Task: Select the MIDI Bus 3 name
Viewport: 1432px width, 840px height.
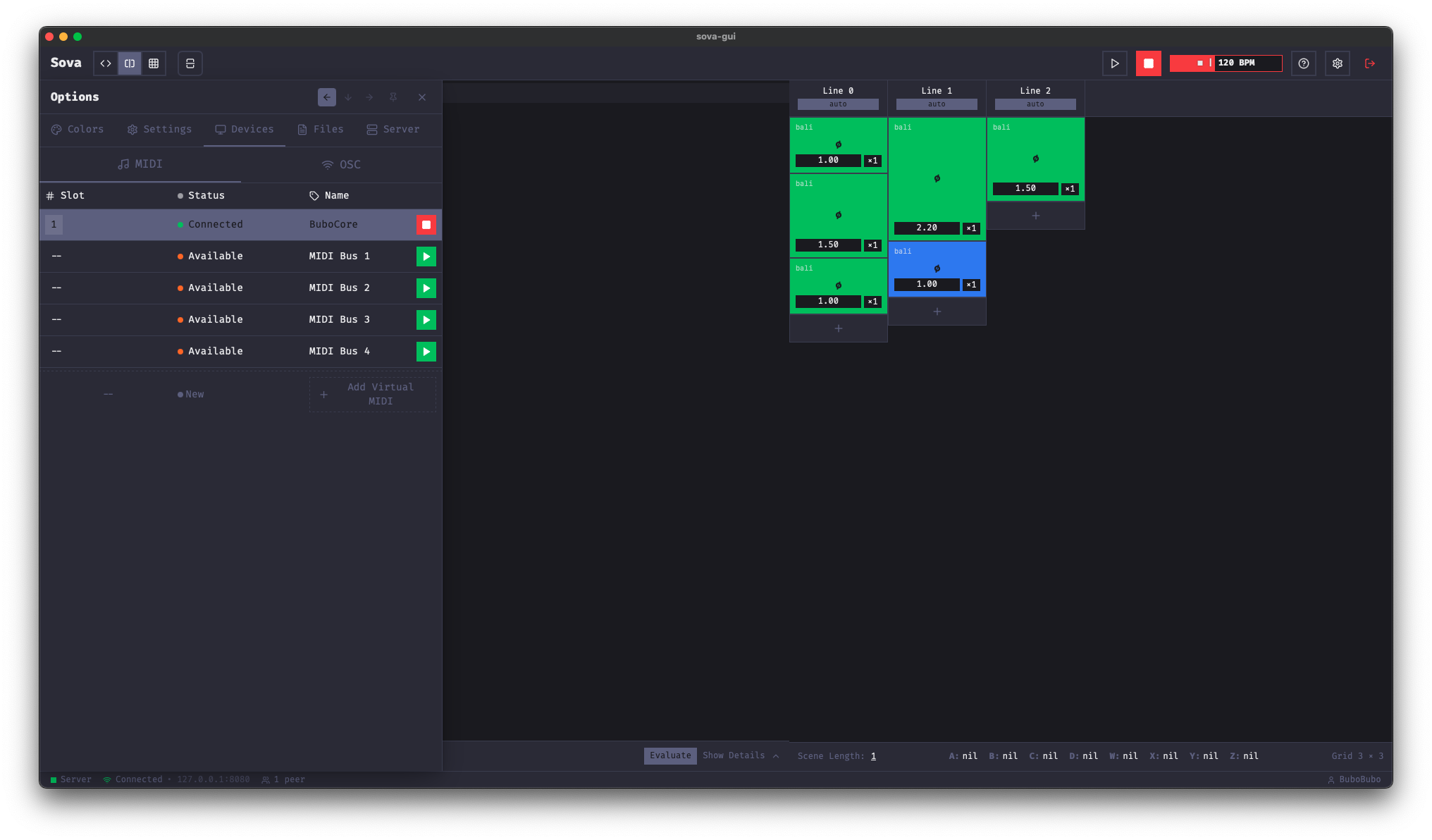Action: [340, 320]
